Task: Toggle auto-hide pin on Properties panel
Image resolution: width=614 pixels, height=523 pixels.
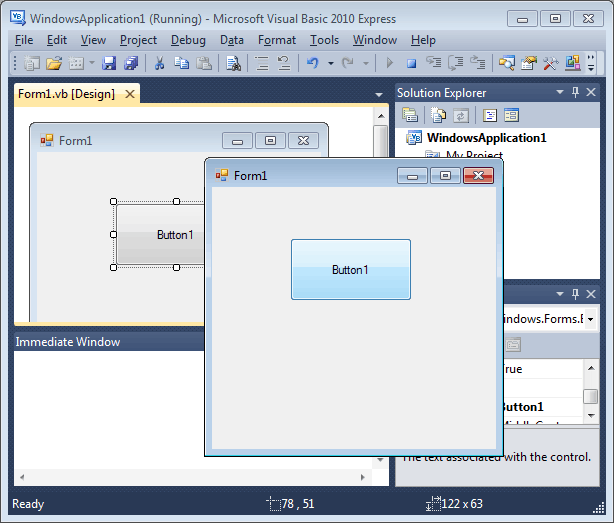Action: pyautogui.click(x=575, y=294)
